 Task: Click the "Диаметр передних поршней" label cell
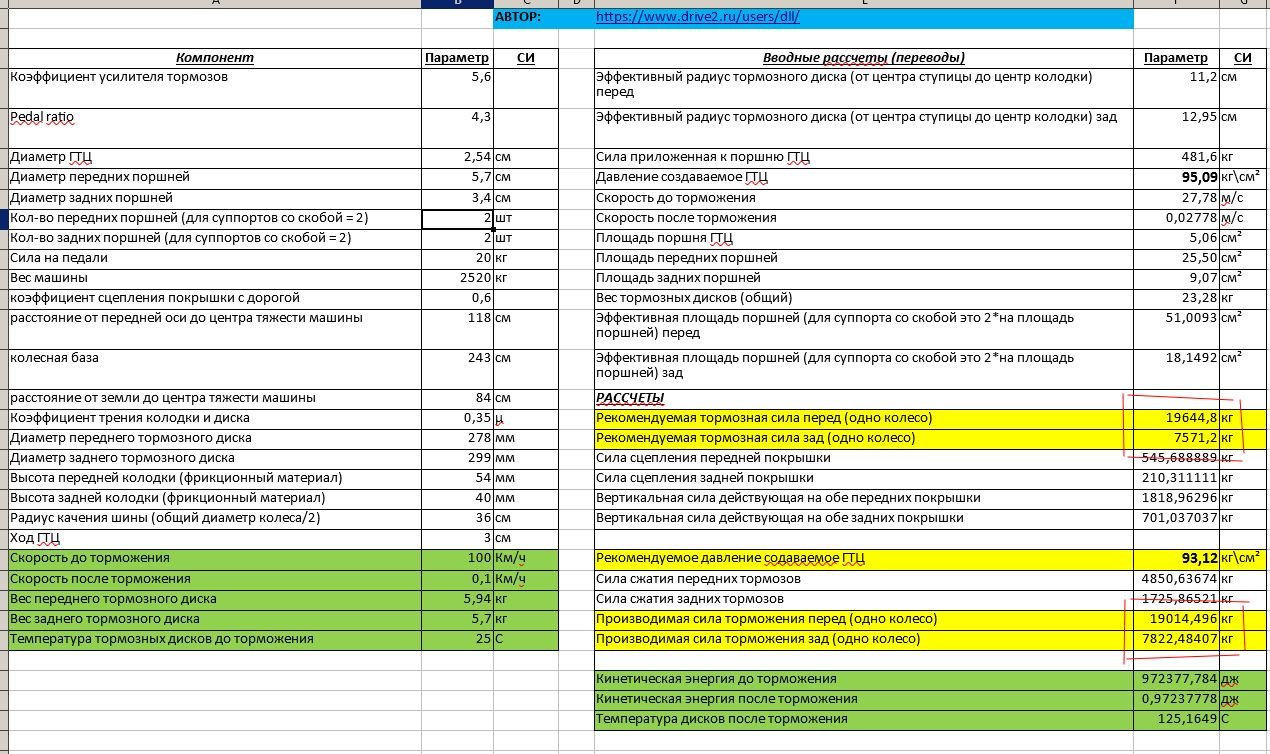(x=215, y=178)
